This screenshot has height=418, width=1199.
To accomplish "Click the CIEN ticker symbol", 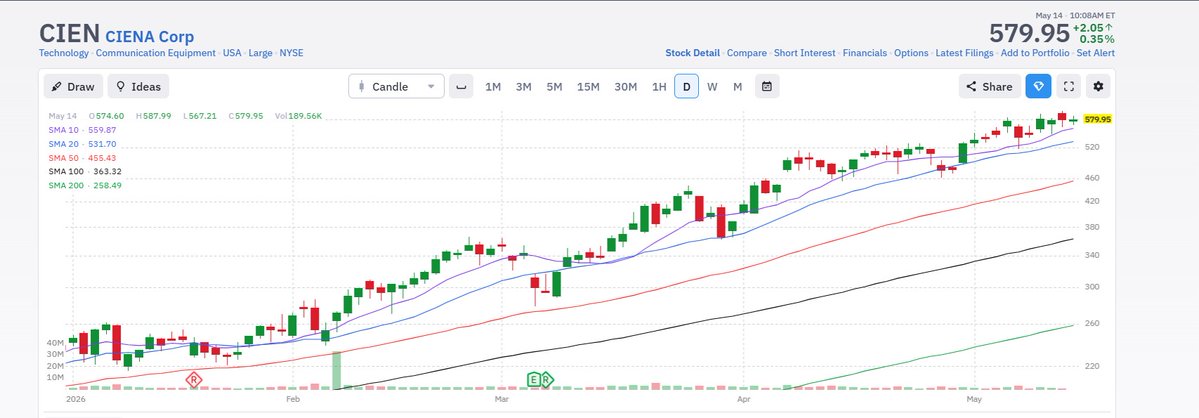I will [x=70, y=34].
